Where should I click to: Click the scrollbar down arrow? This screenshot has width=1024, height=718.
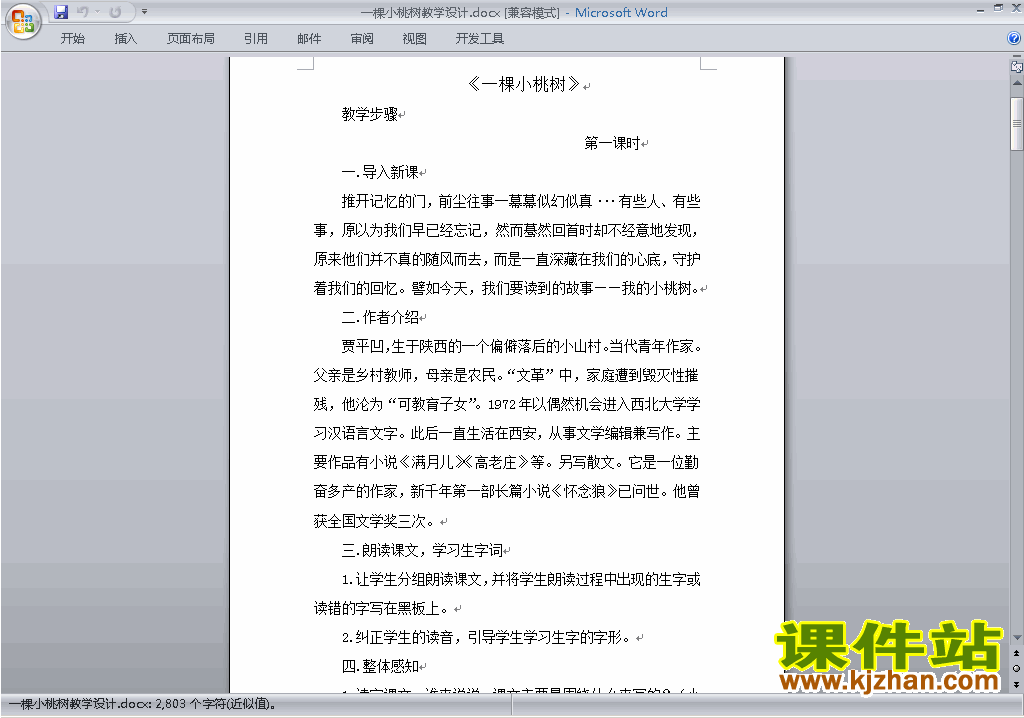[x=1017, y=638]
